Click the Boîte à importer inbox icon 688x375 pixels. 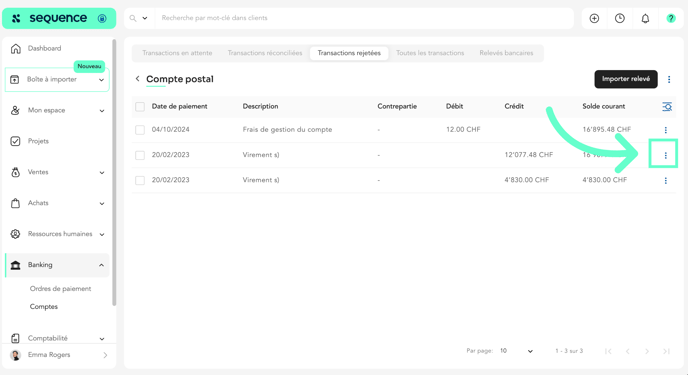[x=15, y=79]
